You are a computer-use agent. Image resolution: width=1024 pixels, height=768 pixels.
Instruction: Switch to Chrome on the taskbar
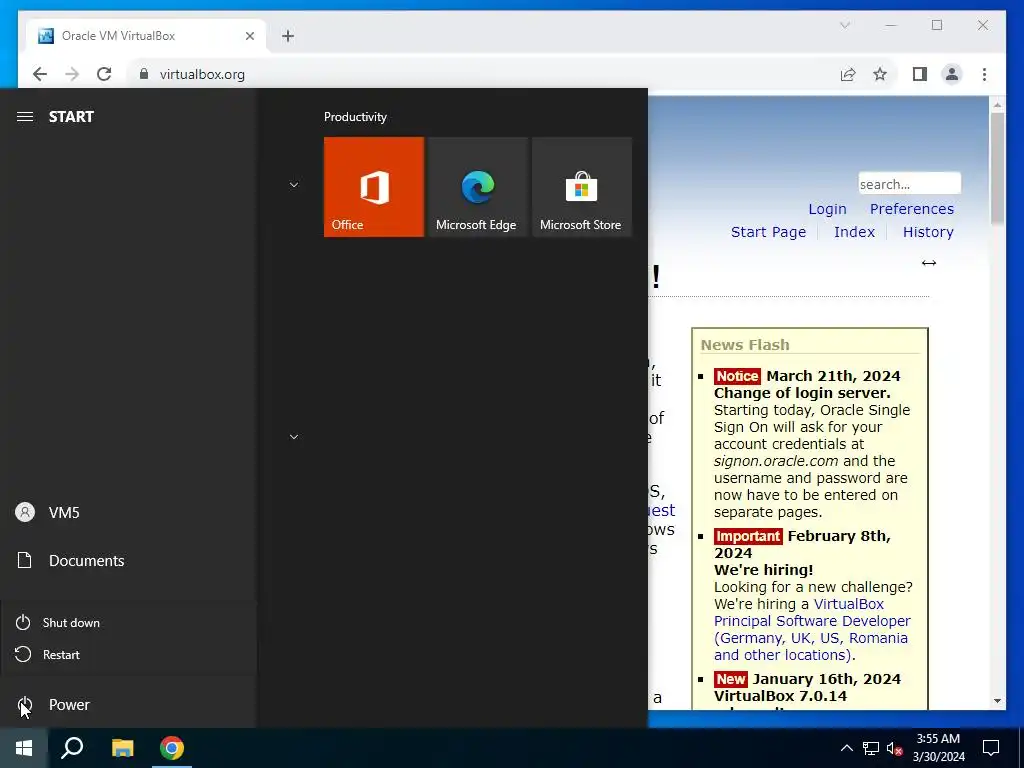coord(172,748)
